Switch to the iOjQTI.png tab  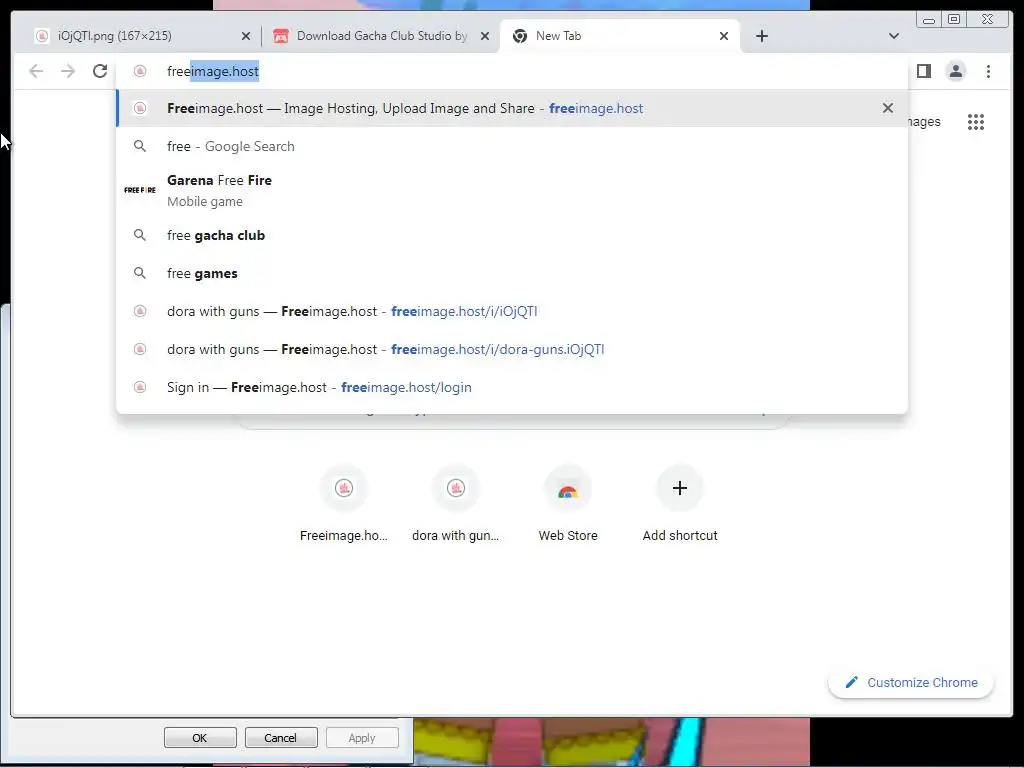[x=142, y=36]
